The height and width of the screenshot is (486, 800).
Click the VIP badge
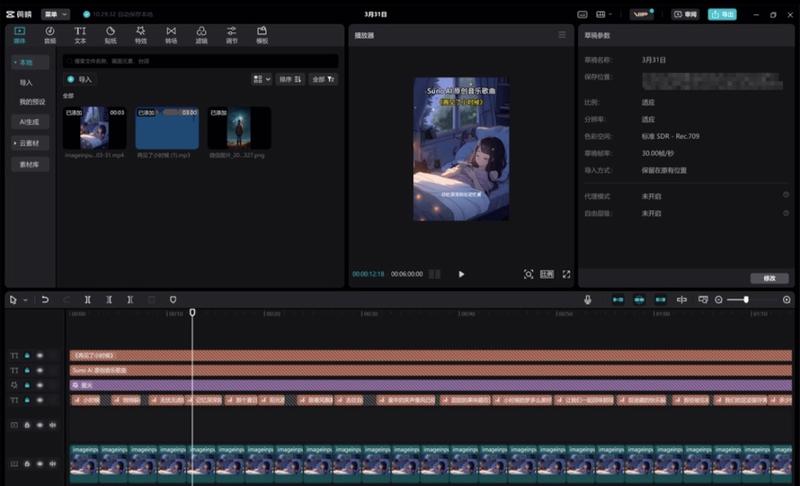coord(641,14)
